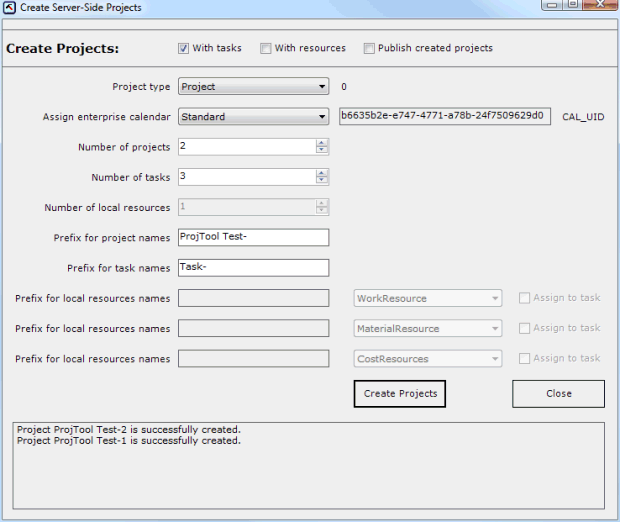Uncheck the With tasks checkbox
Viewport: 620px width, 522px height.
click(183, 48)
